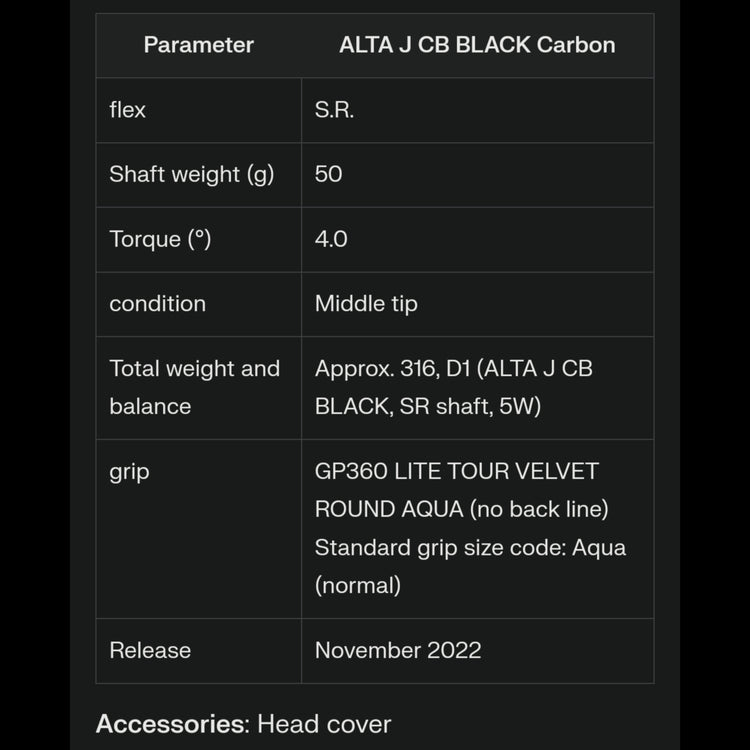
Task: Select the November 2022 release value
Action: (x=398, y=650)
